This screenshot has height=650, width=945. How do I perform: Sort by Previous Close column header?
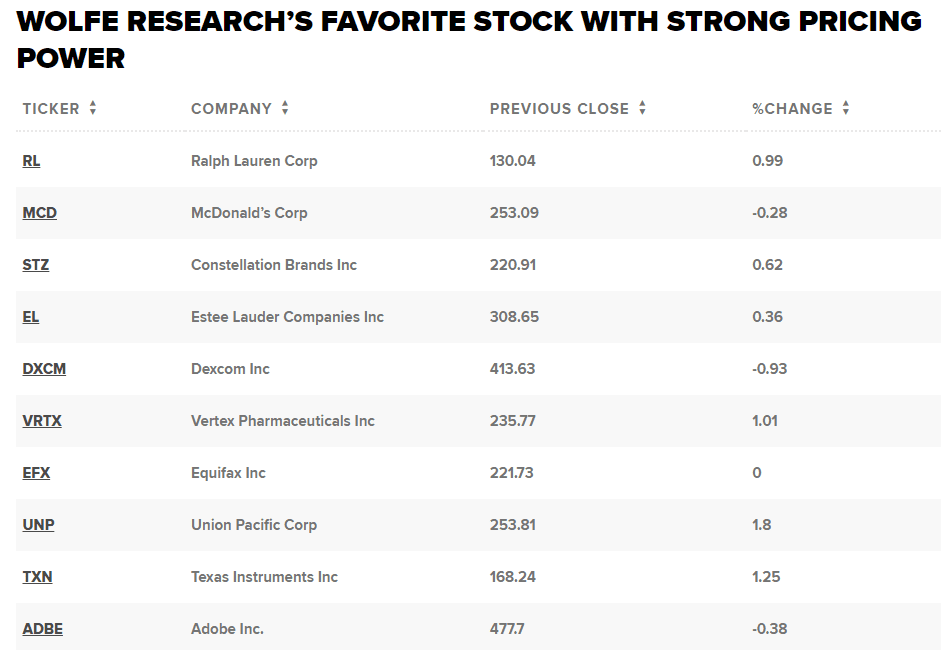(x=559, y=109)
